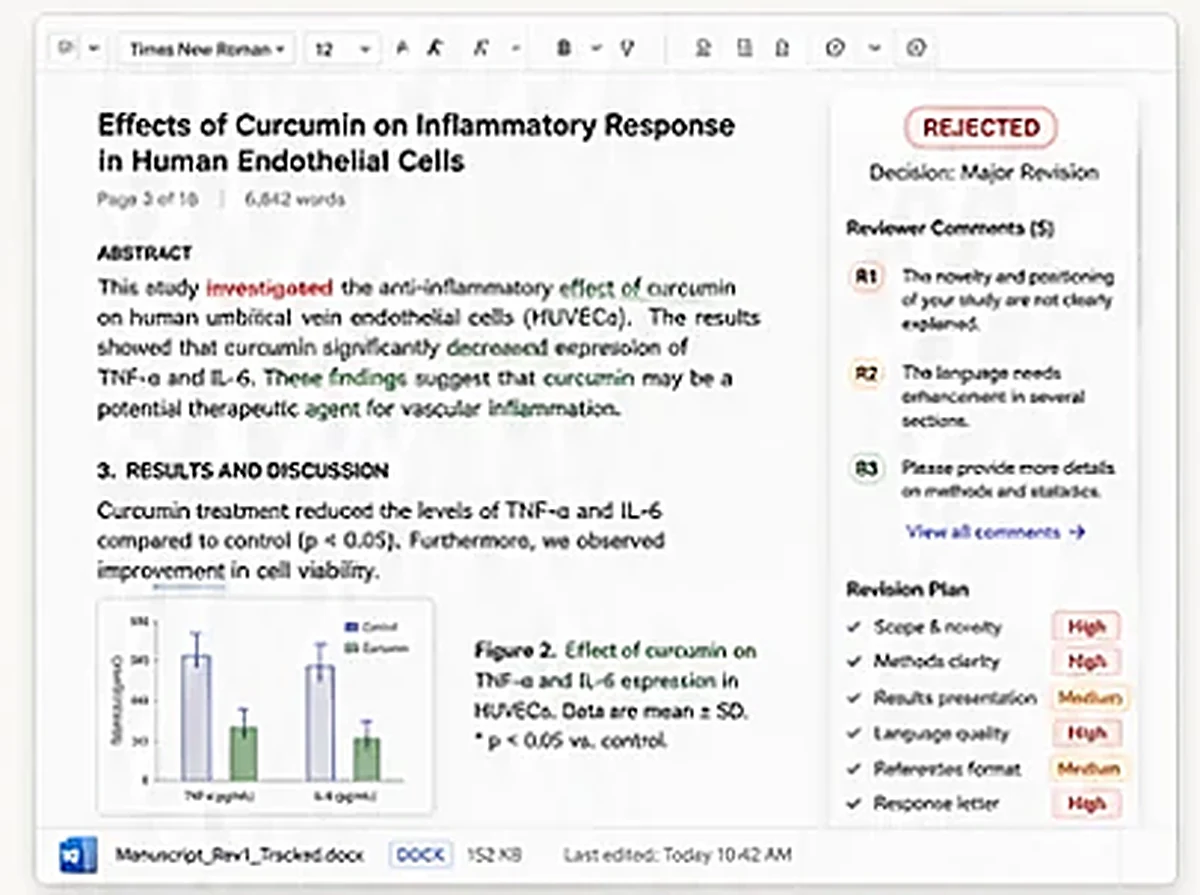Click the R1 reviewer badge
The width and height of the screenshot is (1200, 895).
[x=867, y=277]
